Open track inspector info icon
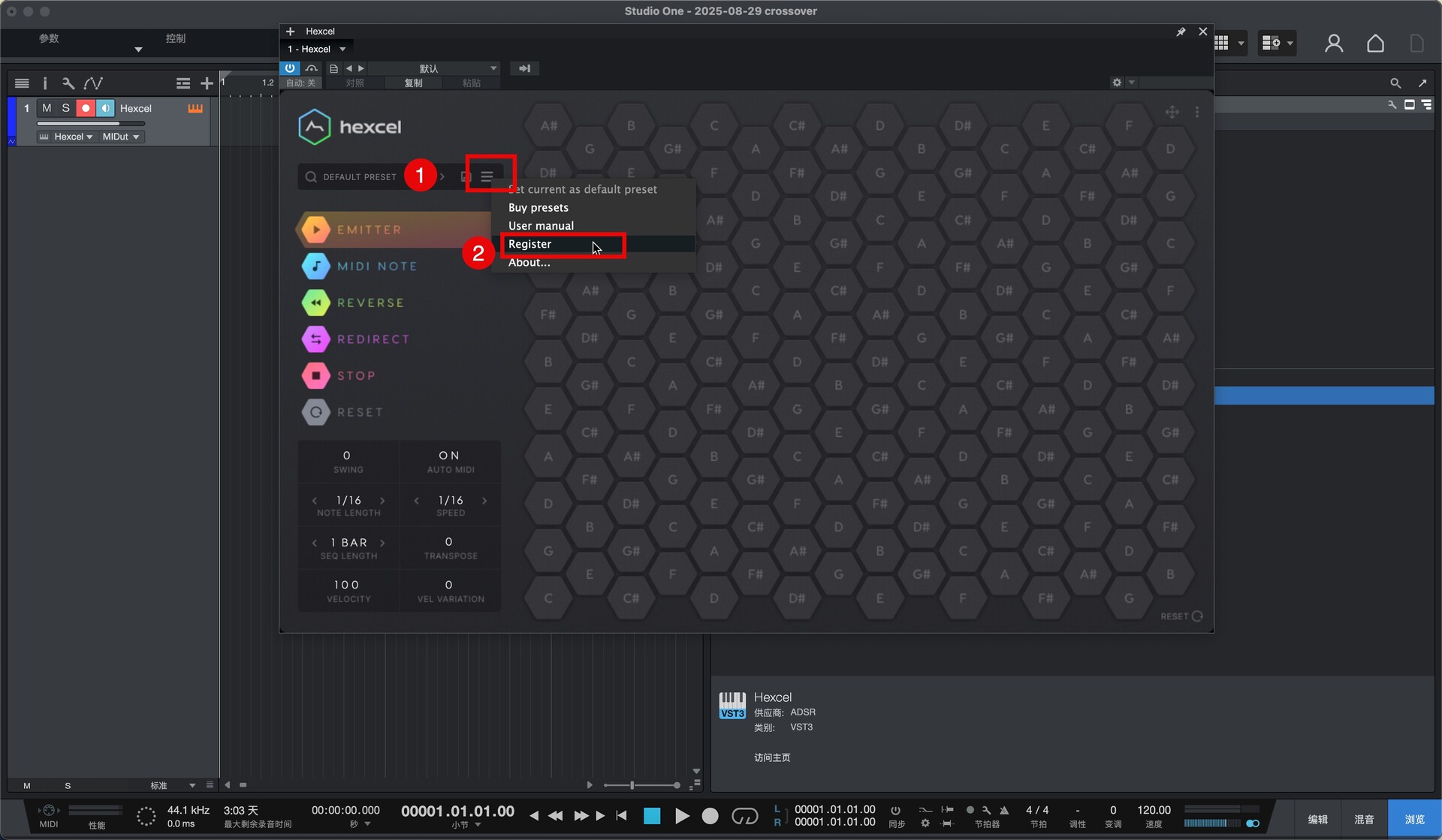 coord(44,83)
